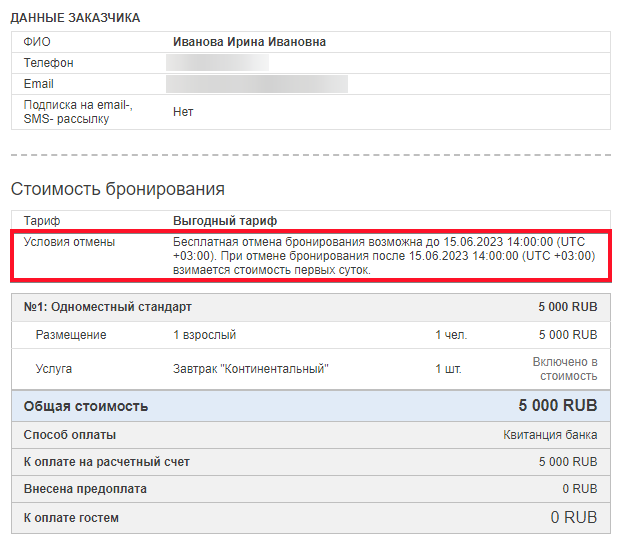
Task: Click the Внесена предоплата row label
Action: click(x=85, y=489)
